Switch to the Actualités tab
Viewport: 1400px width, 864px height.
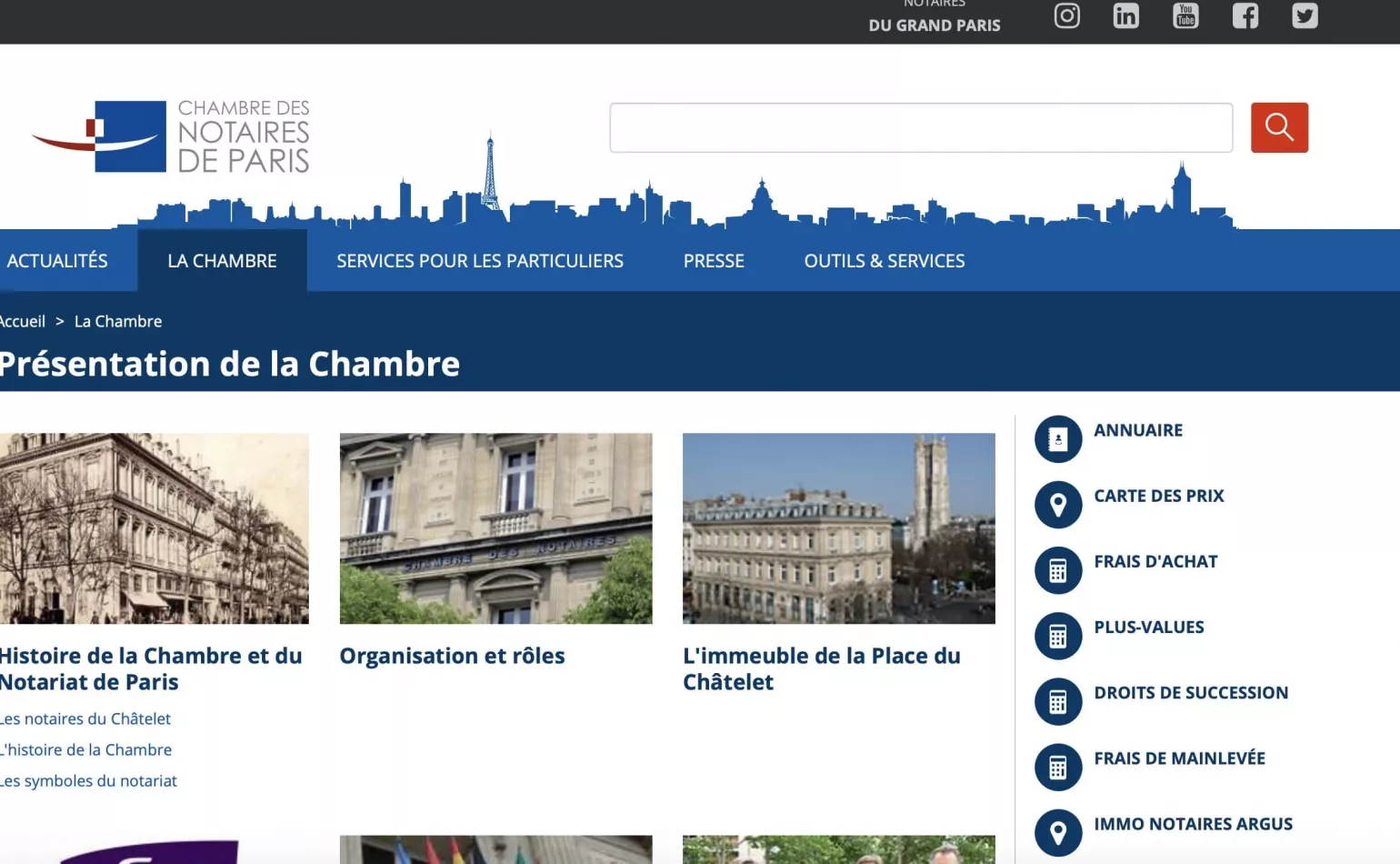pos(56,260)
